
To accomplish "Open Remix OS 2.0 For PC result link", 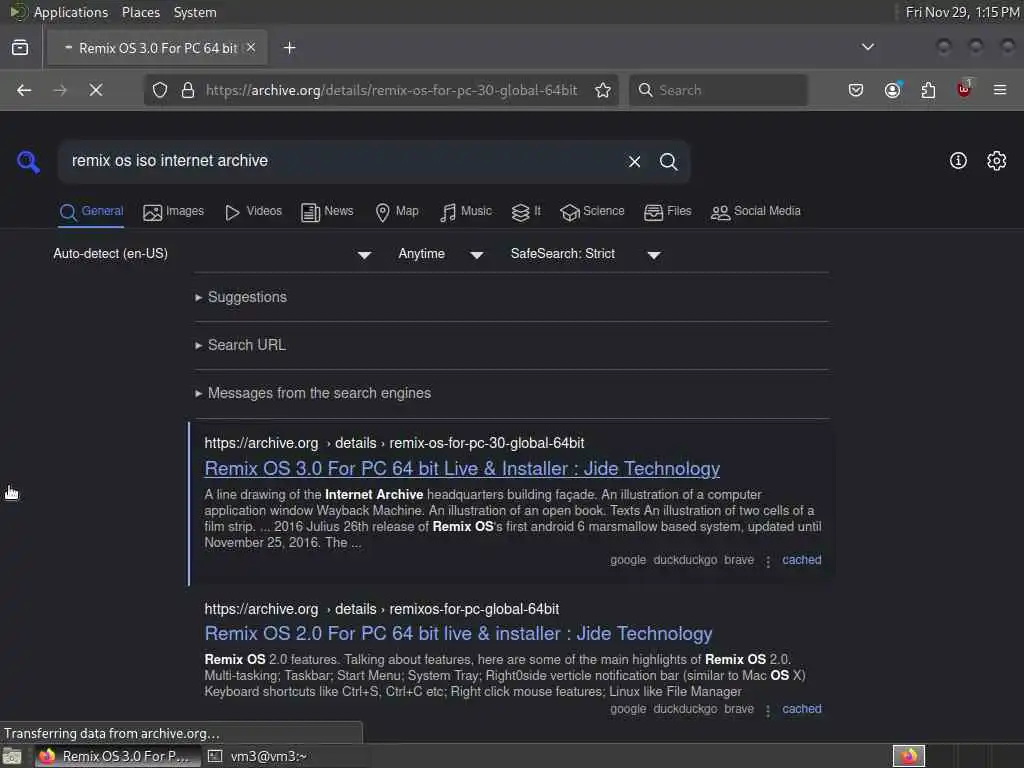I will [x=458, y=633].
